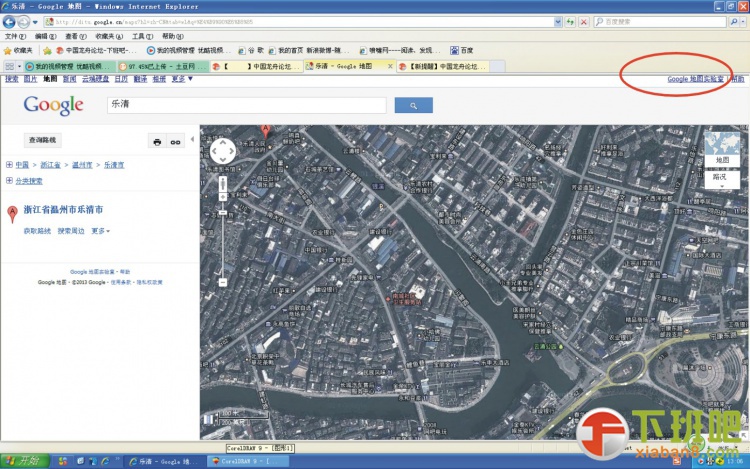Click the print icon in side panel
This screenshot has height=469, width=750.
(x=157, y=142)
